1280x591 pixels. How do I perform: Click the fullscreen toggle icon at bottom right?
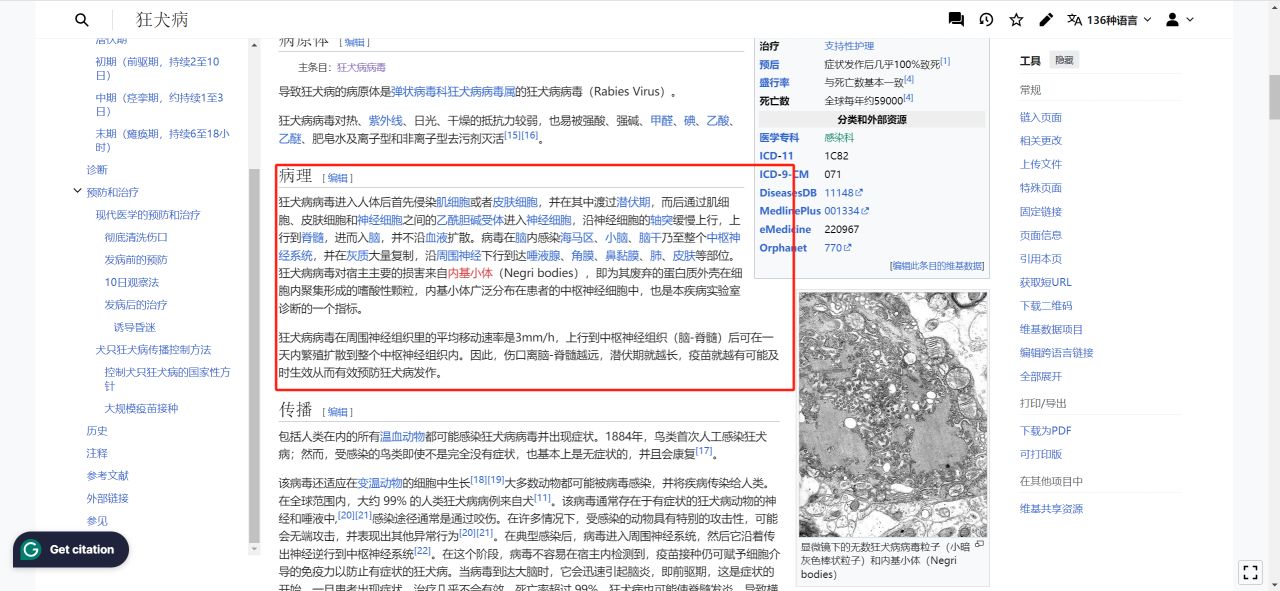1249,572
